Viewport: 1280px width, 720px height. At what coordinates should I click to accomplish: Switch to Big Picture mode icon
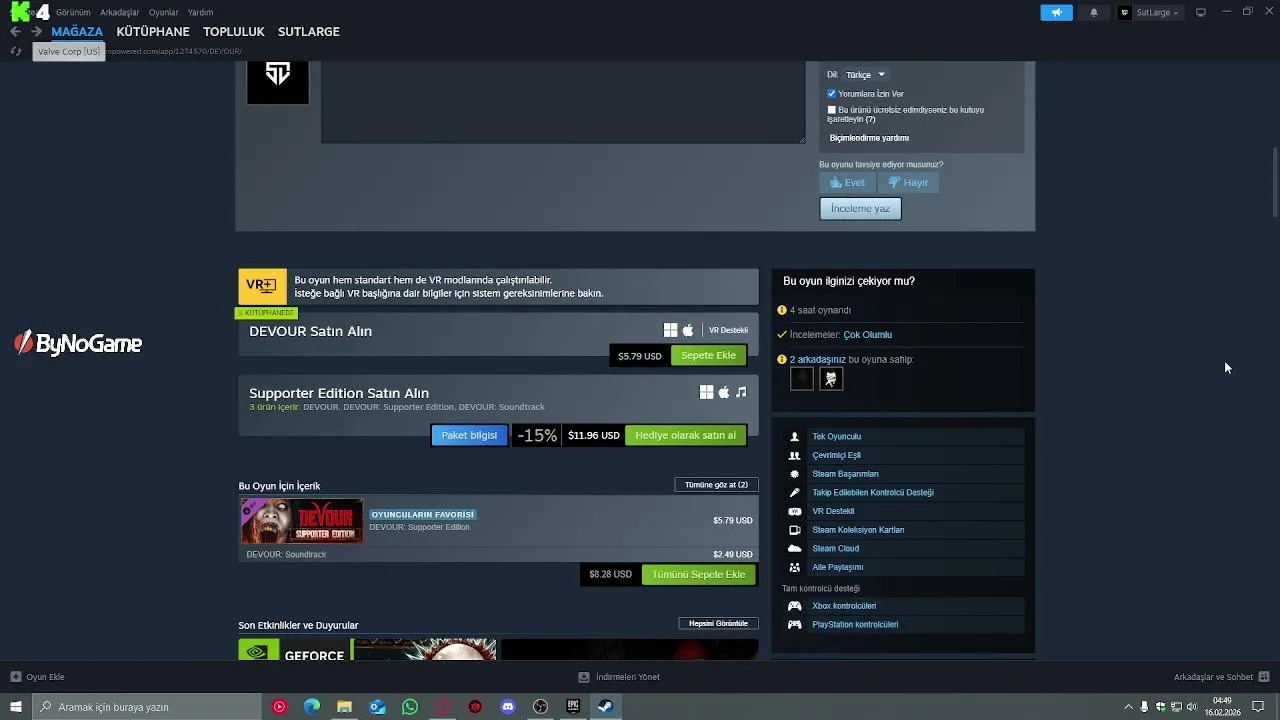click(1200, 12)
